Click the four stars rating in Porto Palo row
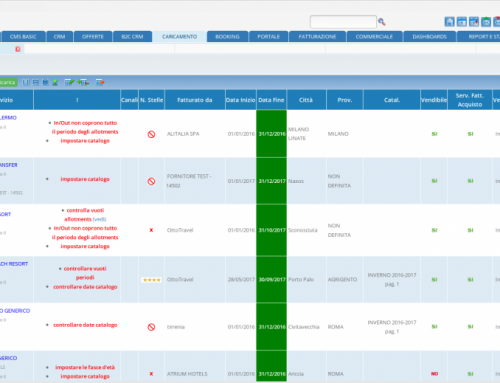 [x=152, y=280]
